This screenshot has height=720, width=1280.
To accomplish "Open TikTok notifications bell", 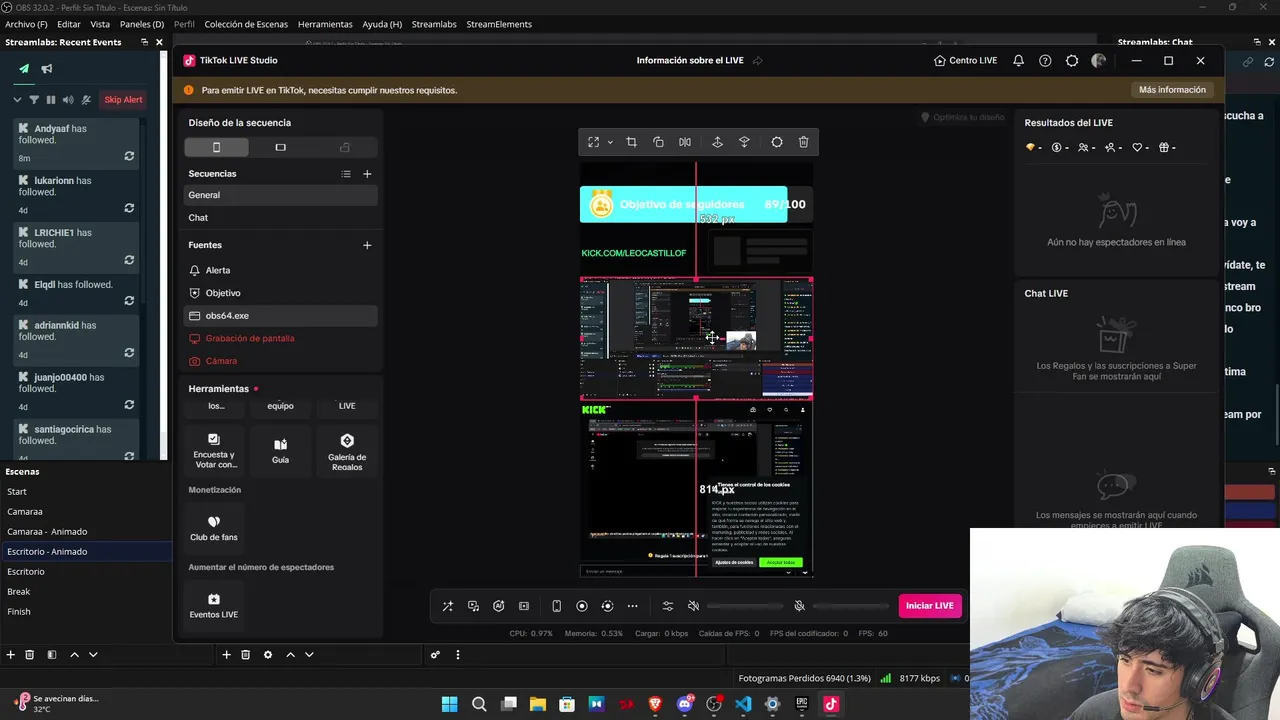I will tap(1018, 60).
